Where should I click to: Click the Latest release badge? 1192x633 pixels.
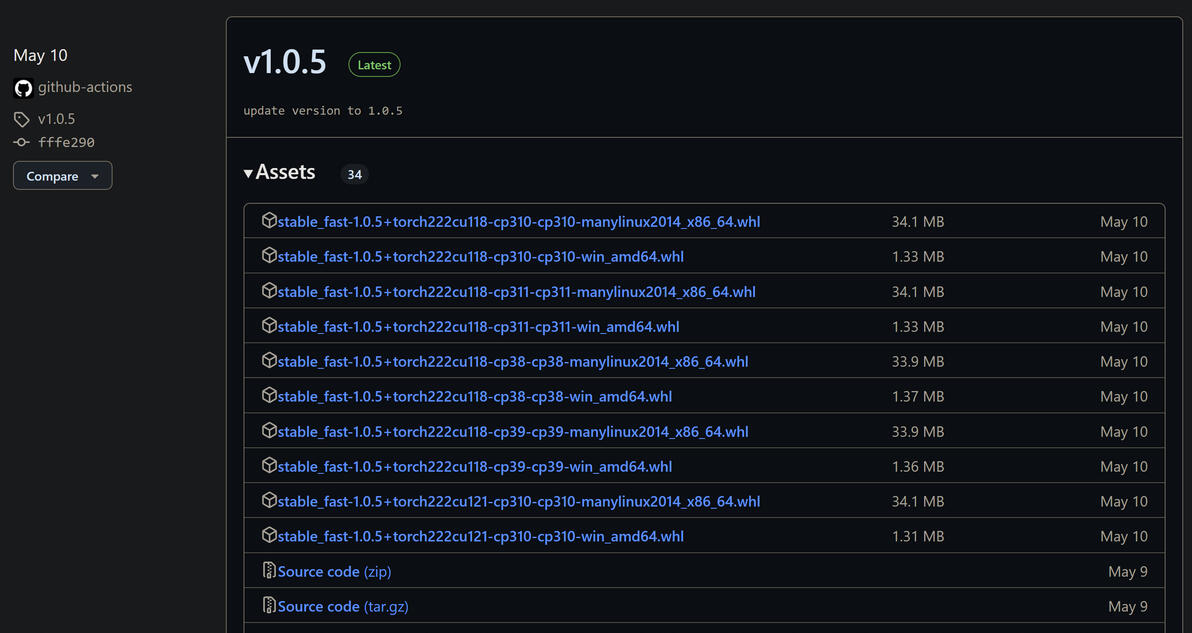pos(374,65)
